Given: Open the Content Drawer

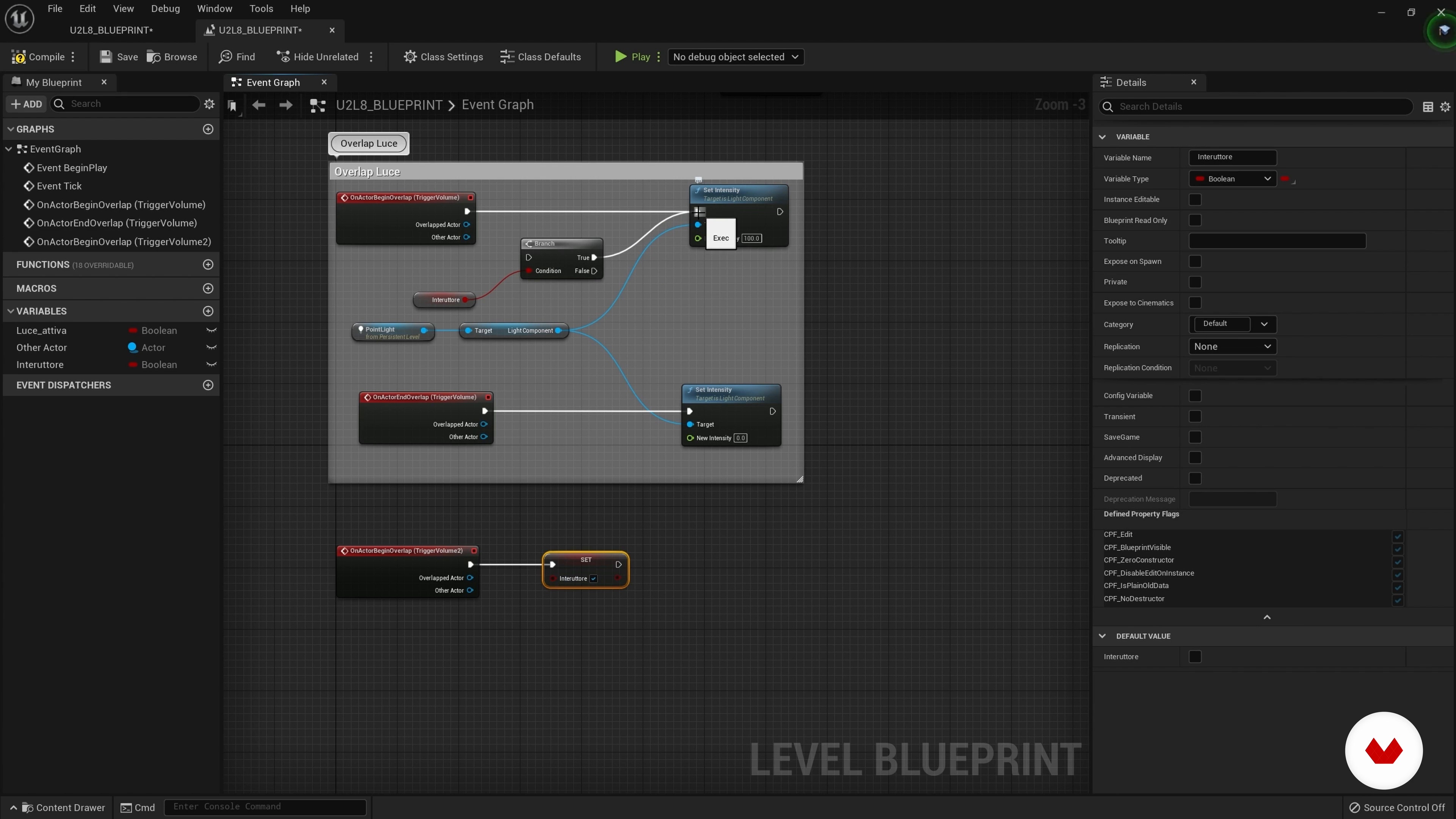Looking at the screenshot, I should tap(58, 808).
